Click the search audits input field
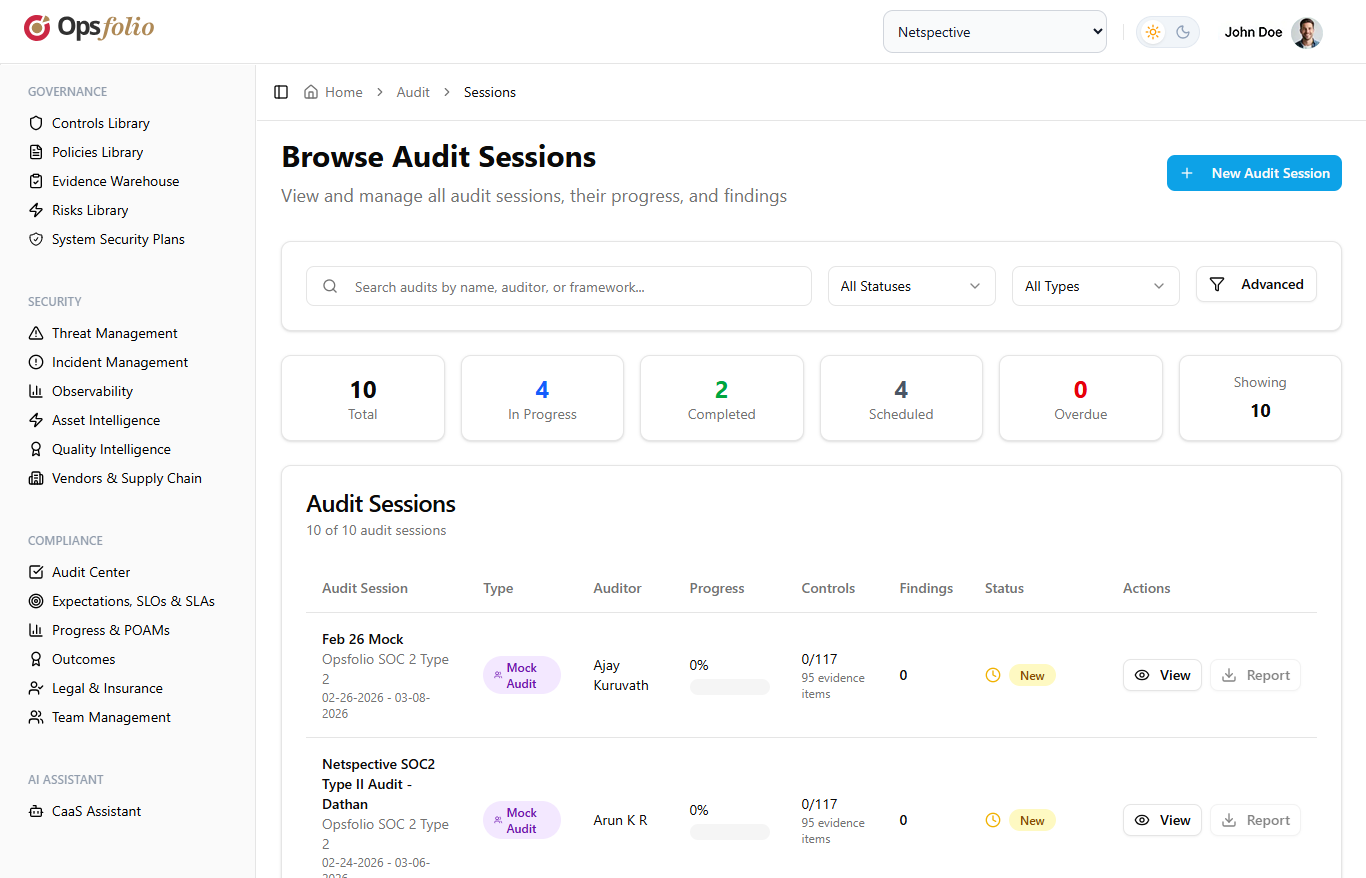 [559, 286]
